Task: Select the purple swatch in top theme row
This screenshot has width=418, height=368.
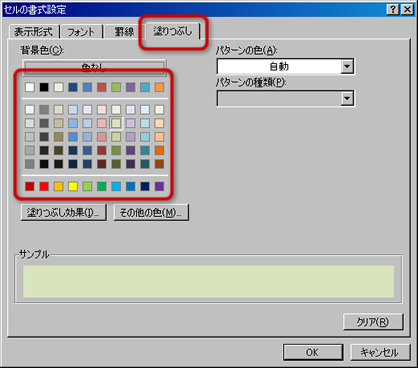Action: 130,87
